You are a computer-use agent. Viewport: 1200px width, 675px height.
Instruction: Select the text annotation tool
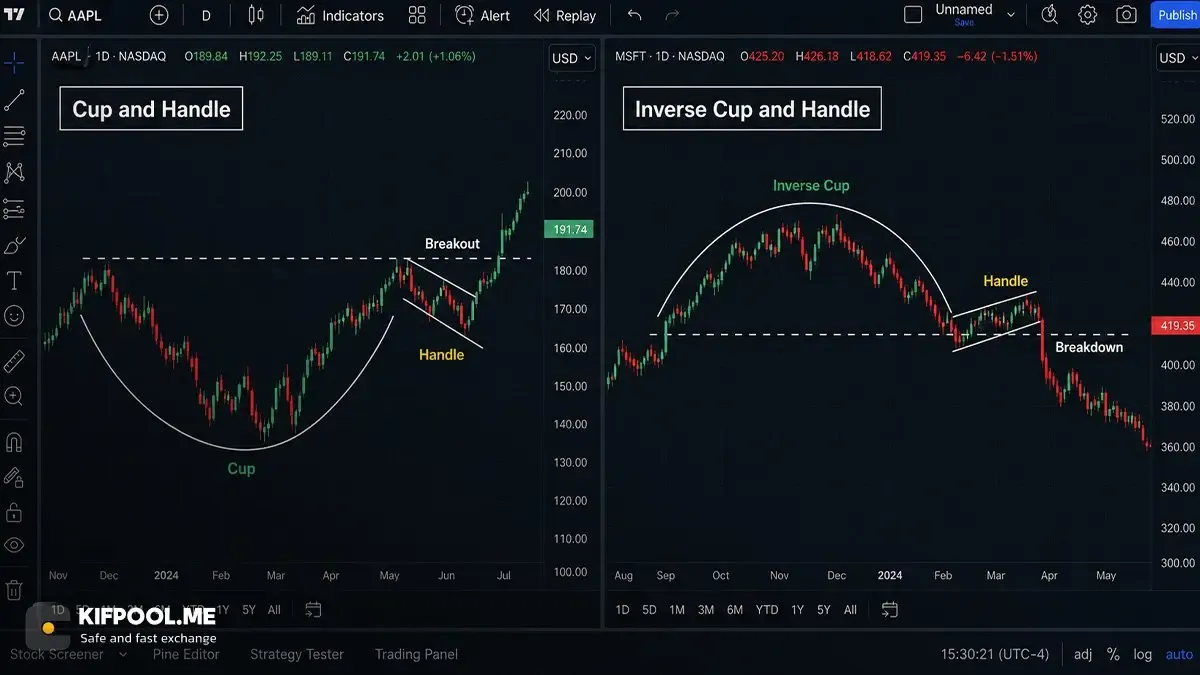[14, 281]
